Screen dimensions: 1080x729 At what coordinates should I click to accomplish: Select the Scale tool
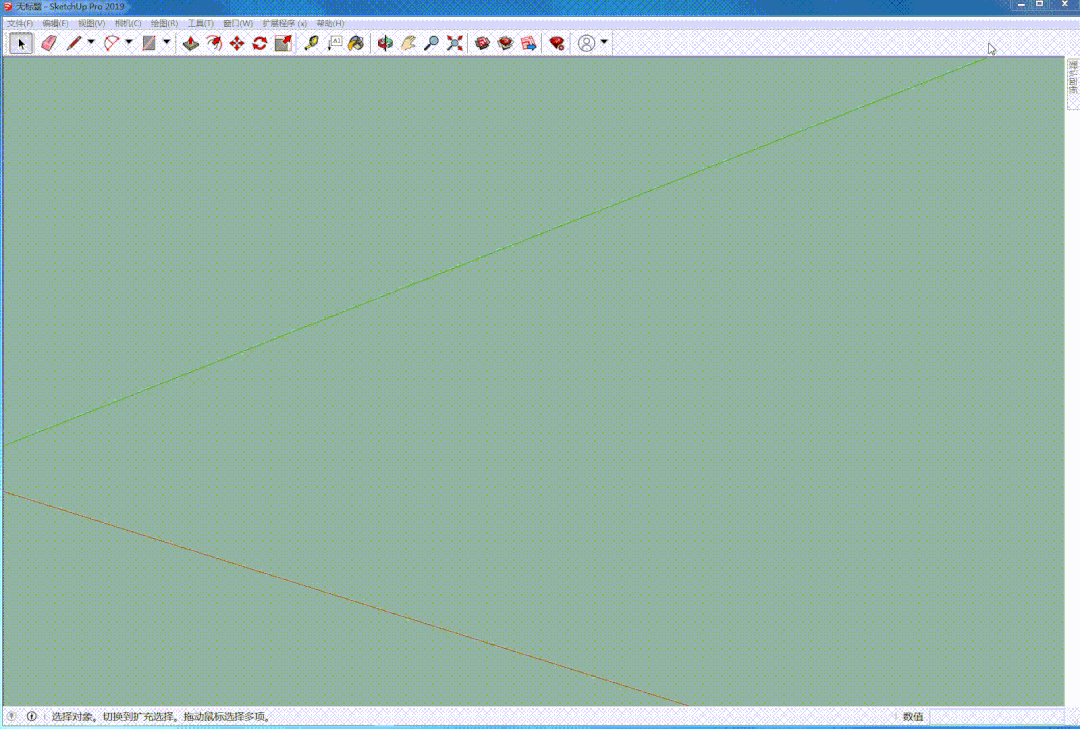coord(283,43)
